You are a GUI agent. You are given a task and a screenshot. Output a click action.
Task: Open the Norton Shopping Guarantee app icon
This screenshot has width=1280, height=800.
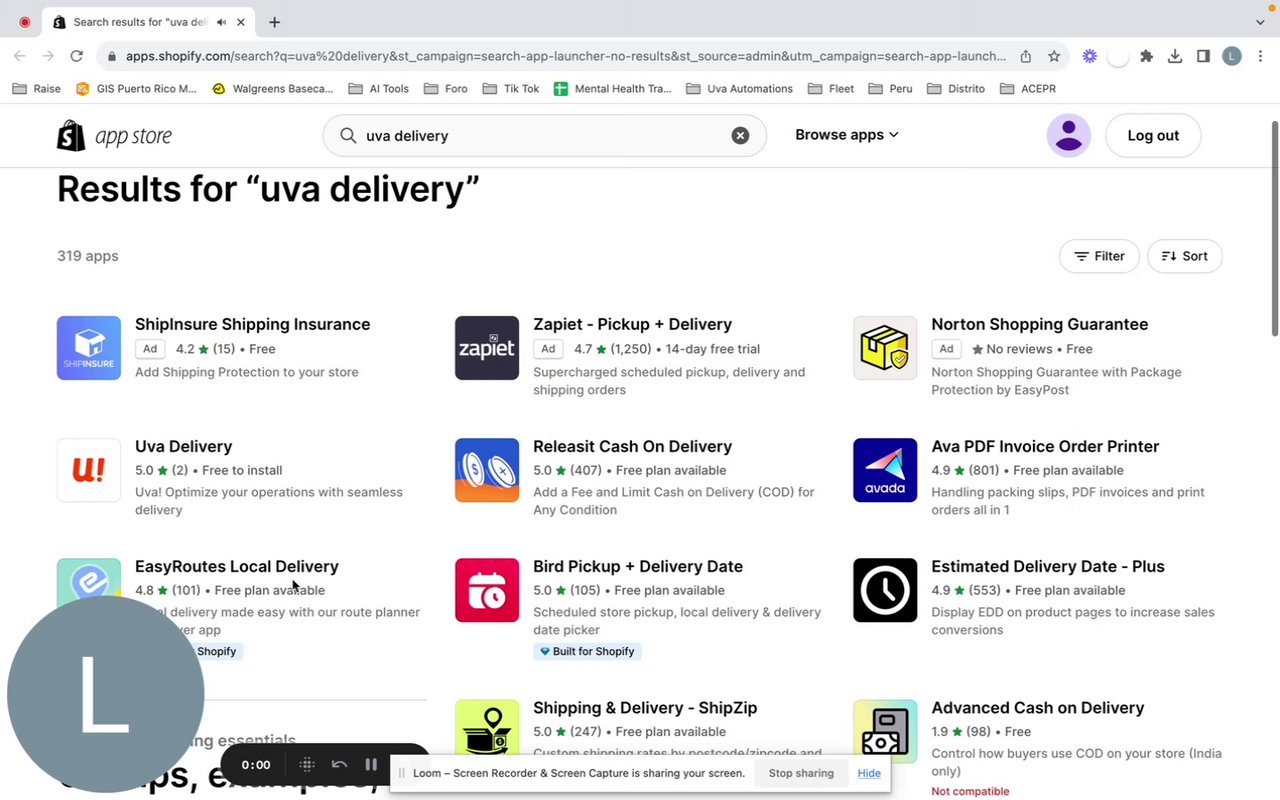pos(885,348)
